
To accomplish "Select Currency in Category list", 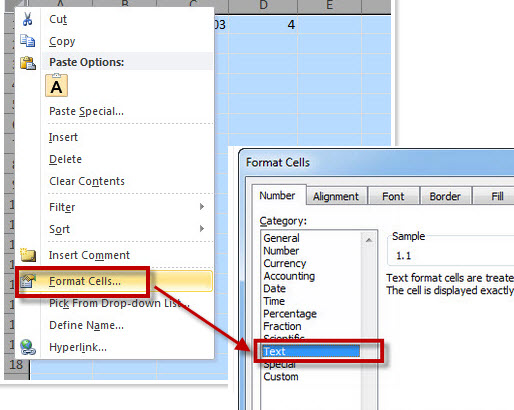I will 285,263.
